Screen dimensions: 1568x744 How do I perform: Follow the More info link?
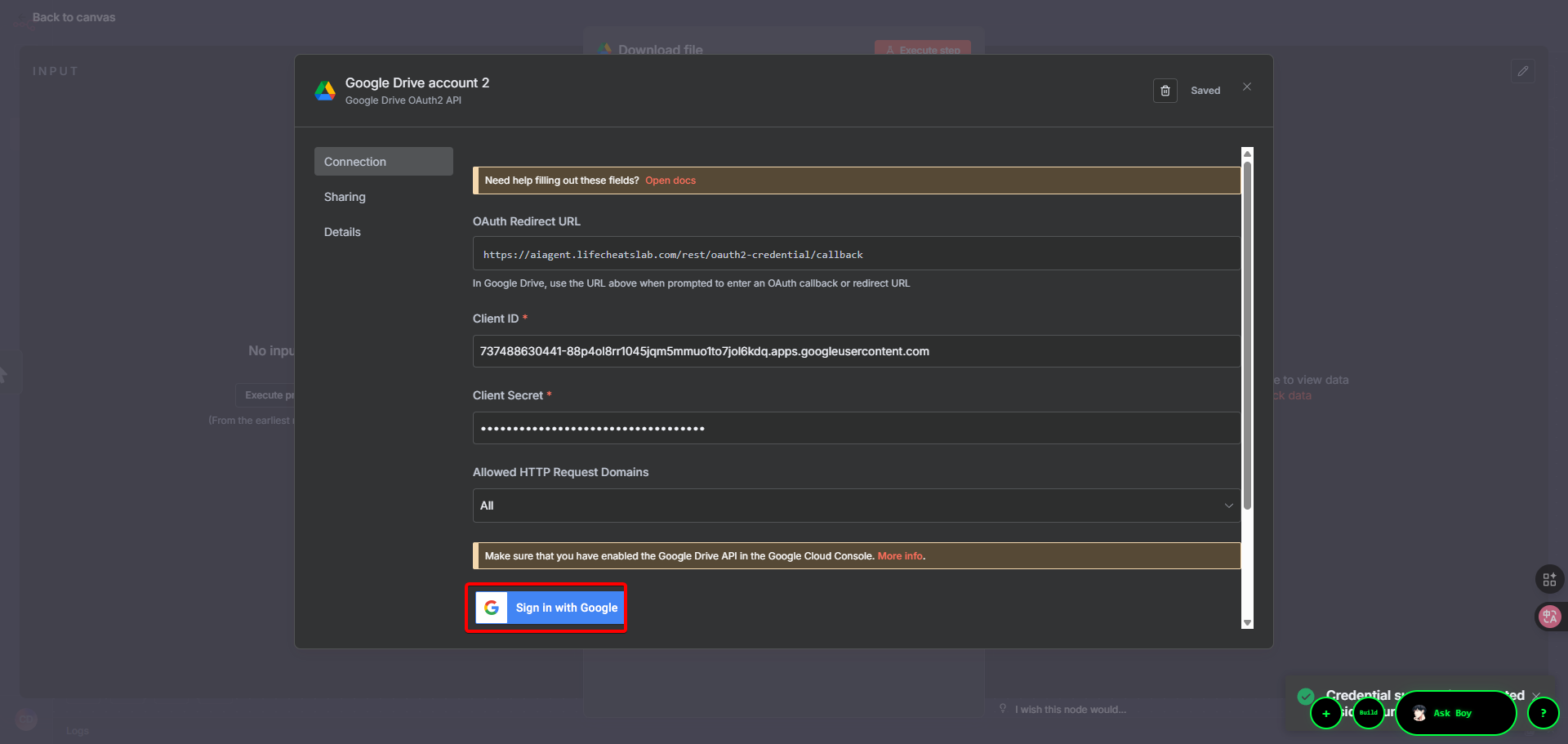coord(900,556)
